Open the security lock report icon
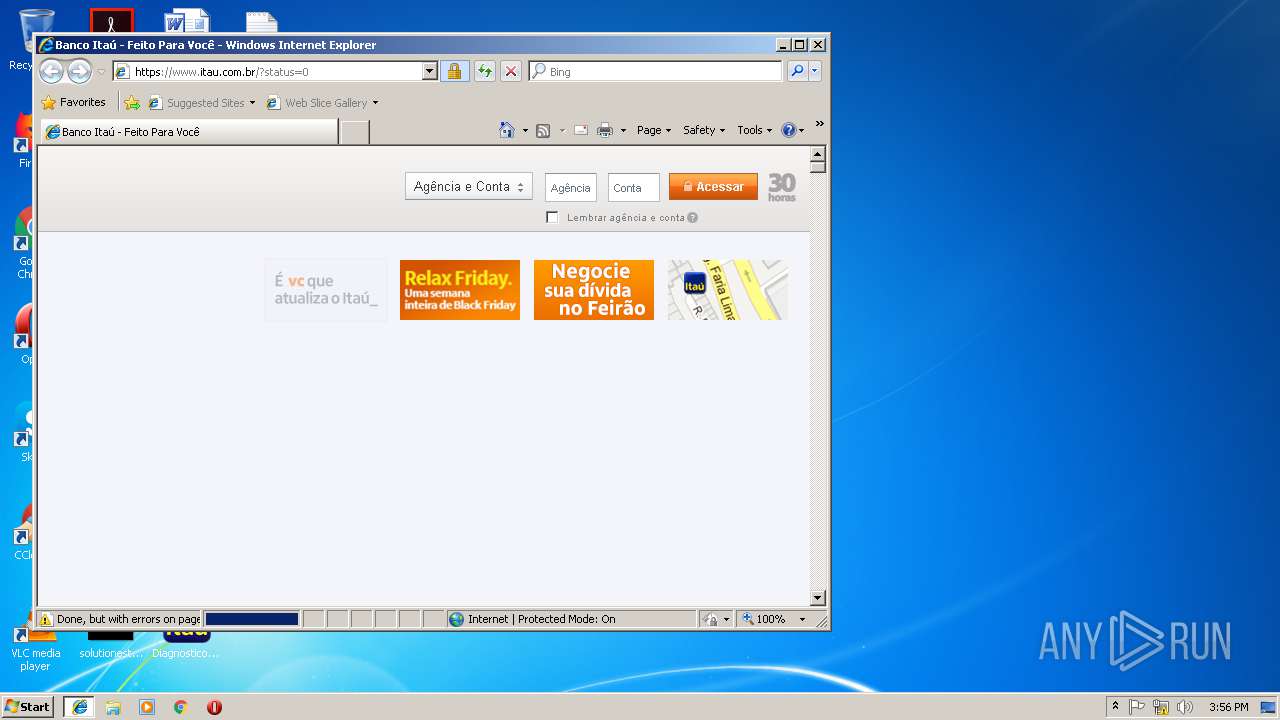 point(454,71)
